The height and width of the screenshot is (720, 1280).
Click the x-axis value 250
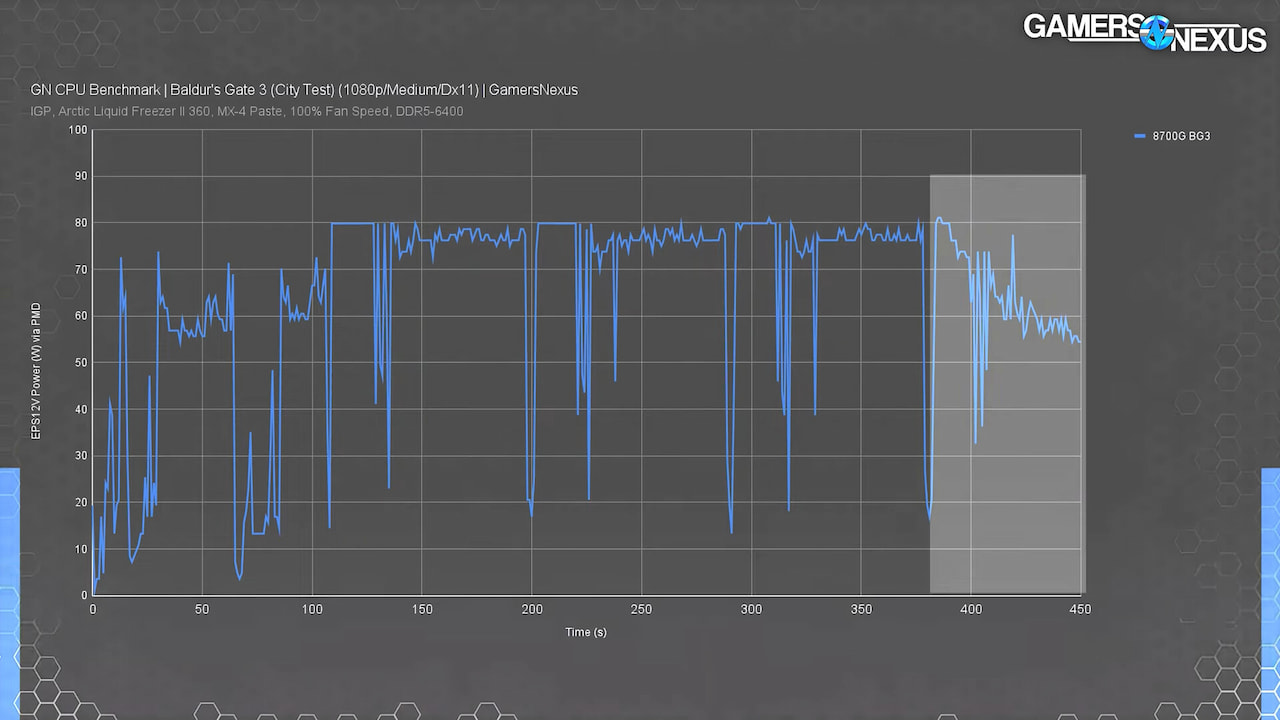[641, 609]
